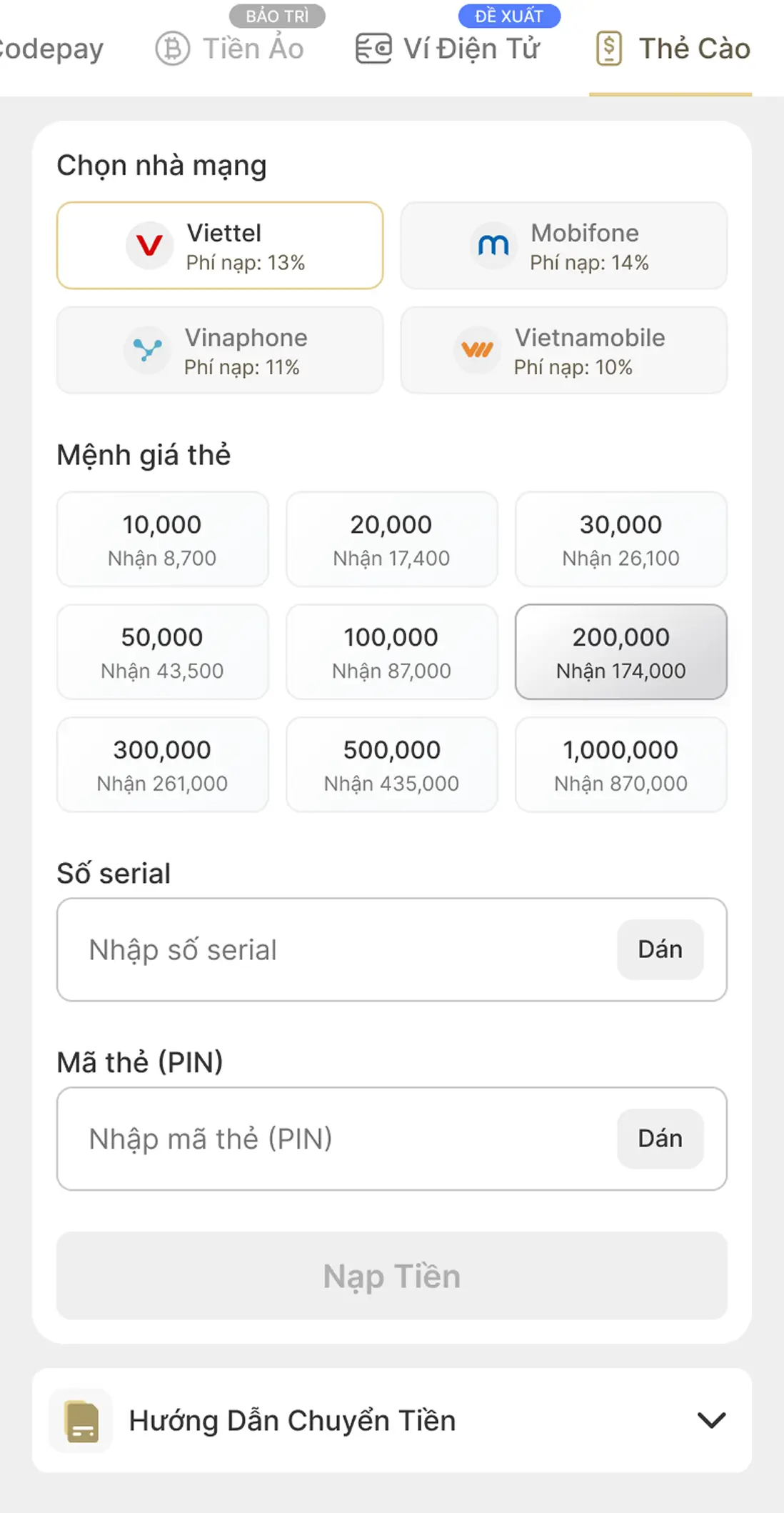Open the Codepay tab

(x=51, y=49)
